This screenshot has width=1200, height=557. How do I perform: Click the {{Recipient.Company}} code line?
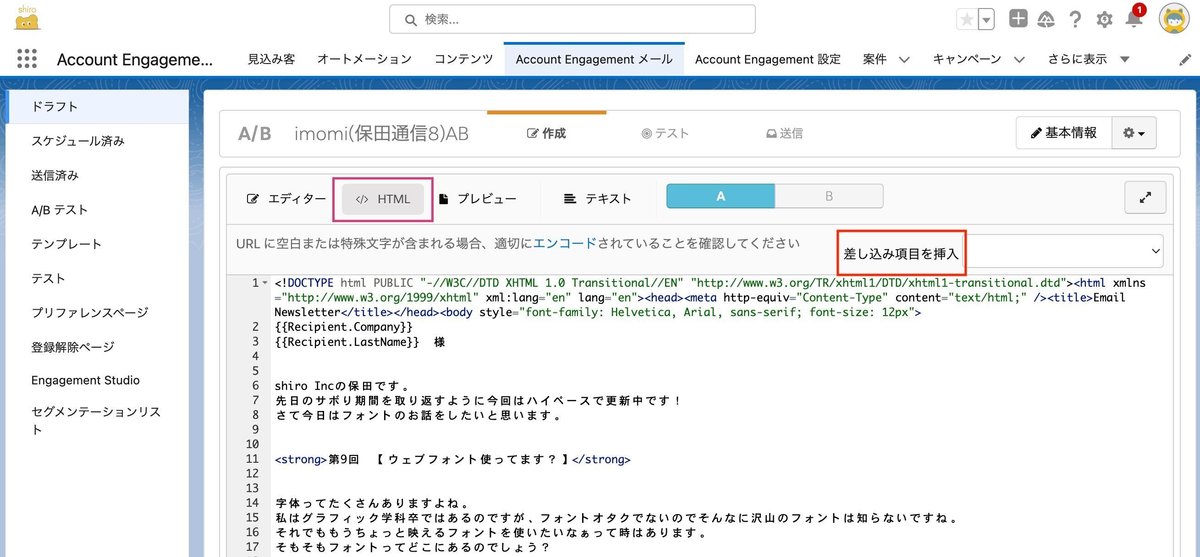point(343,327)
